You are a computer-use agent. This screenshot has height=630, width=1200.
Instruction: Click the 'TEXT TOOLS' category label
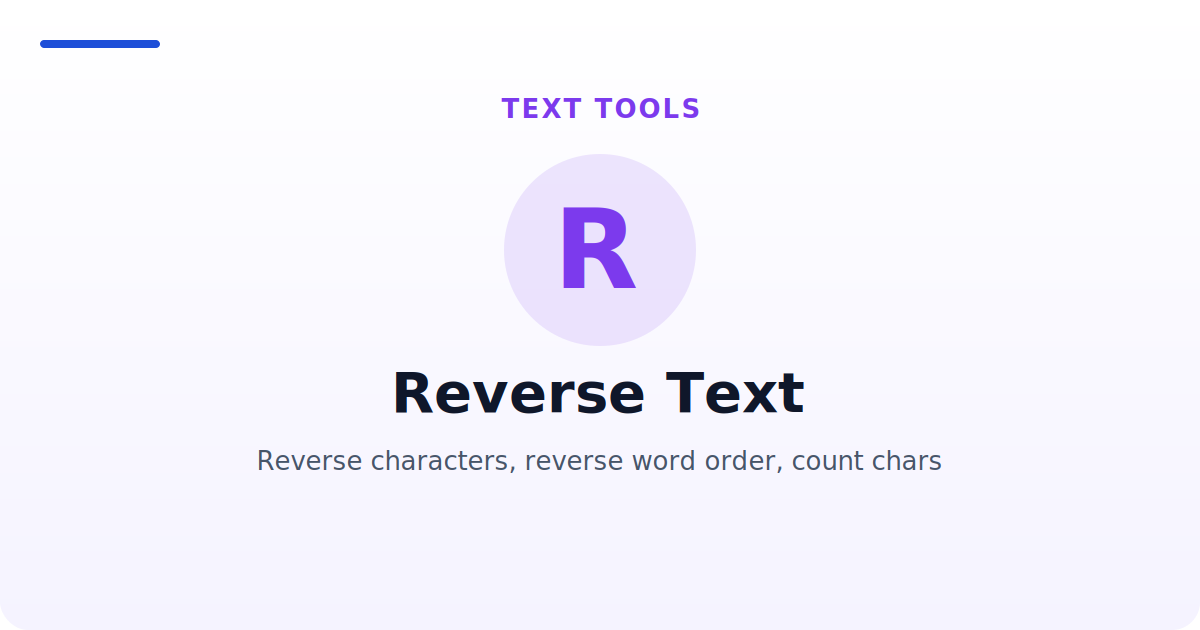(601, 109)
